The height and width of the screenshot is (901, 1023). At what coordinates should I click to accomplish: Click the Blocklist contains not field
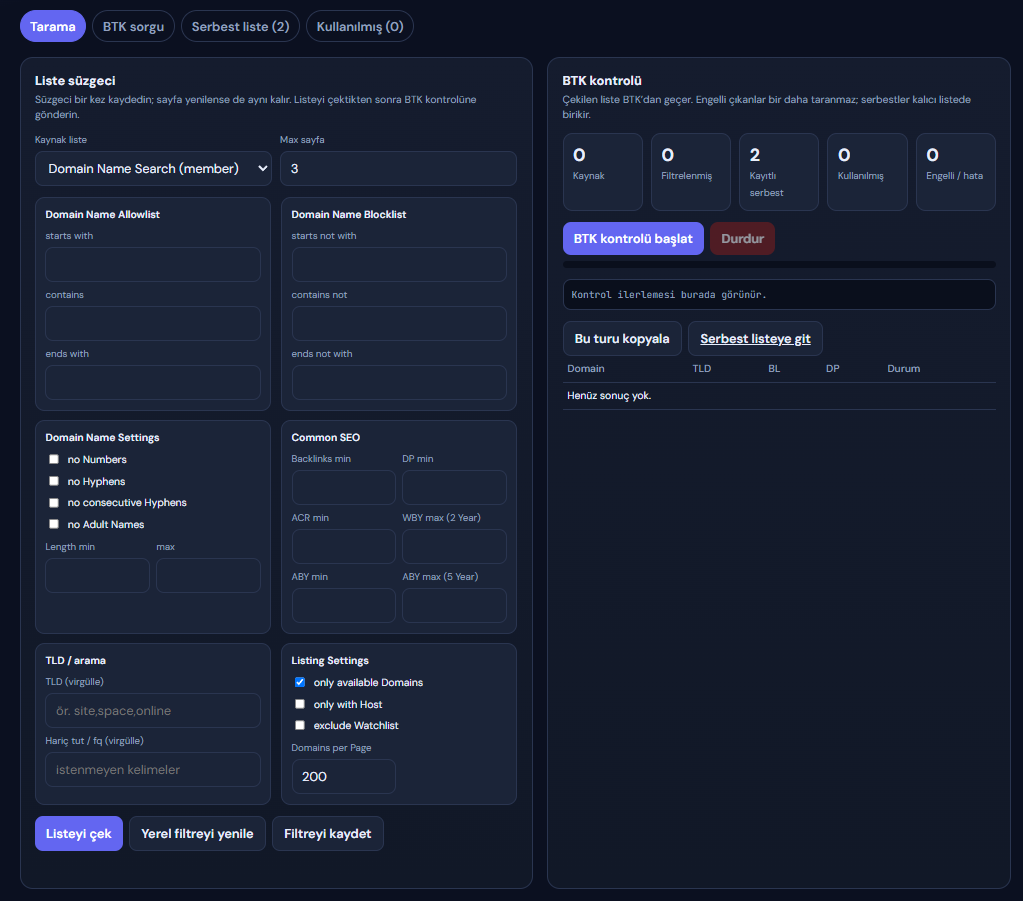pos(399,323)
